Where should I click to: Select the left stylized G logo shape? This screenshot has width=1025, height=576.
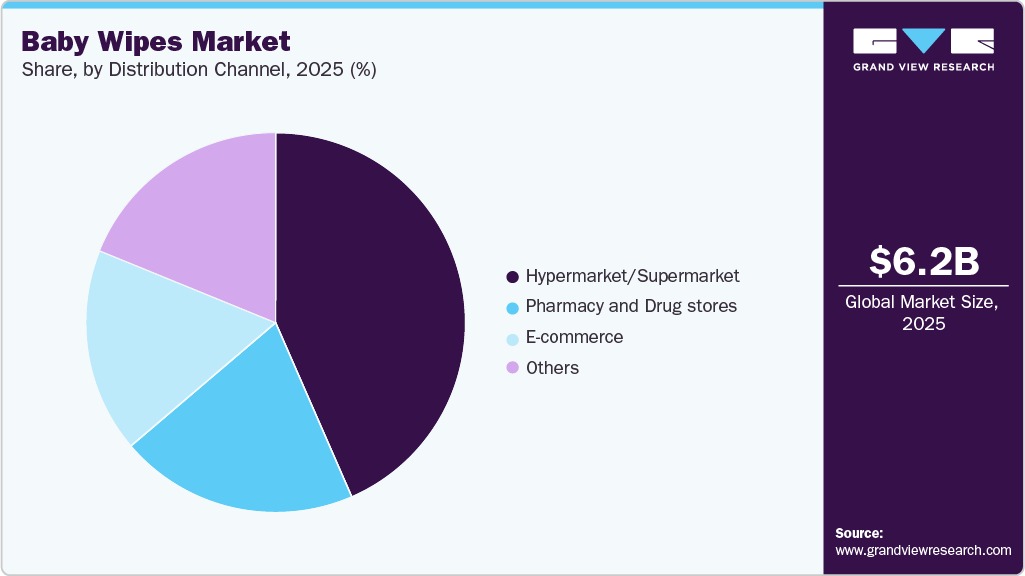click(x=873, y=42)
